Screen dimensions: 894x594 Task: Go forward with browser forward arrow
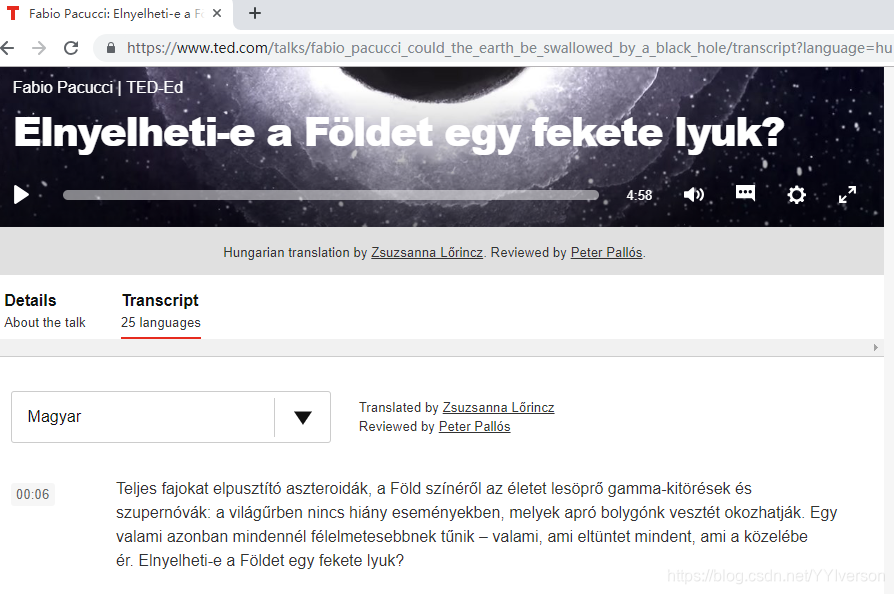(39, 48)
